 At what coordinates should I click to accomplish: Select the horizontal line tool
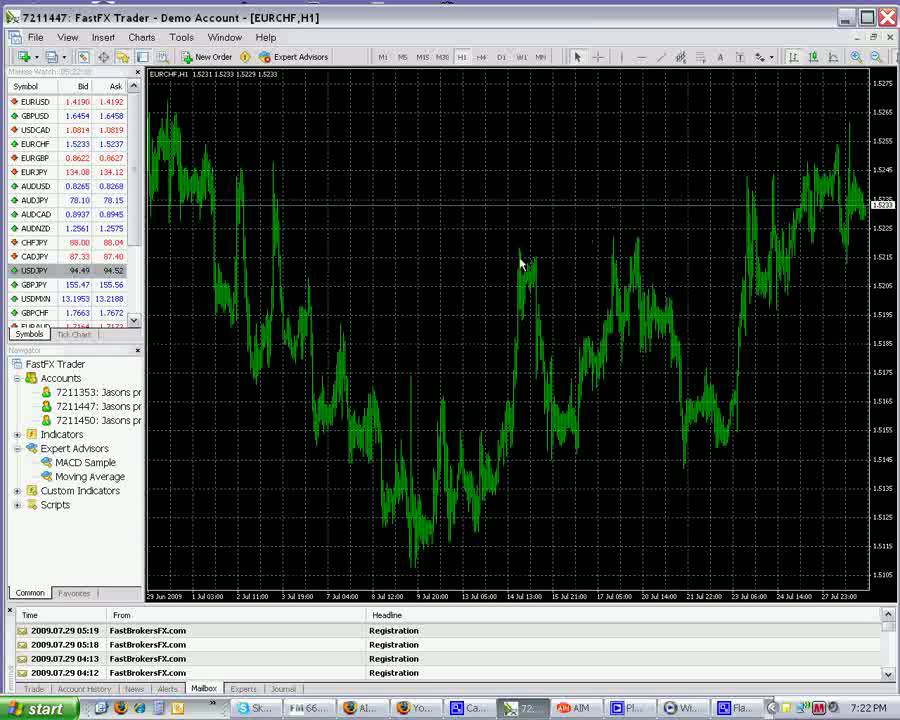pyautogui.click(x=642, y=57)
